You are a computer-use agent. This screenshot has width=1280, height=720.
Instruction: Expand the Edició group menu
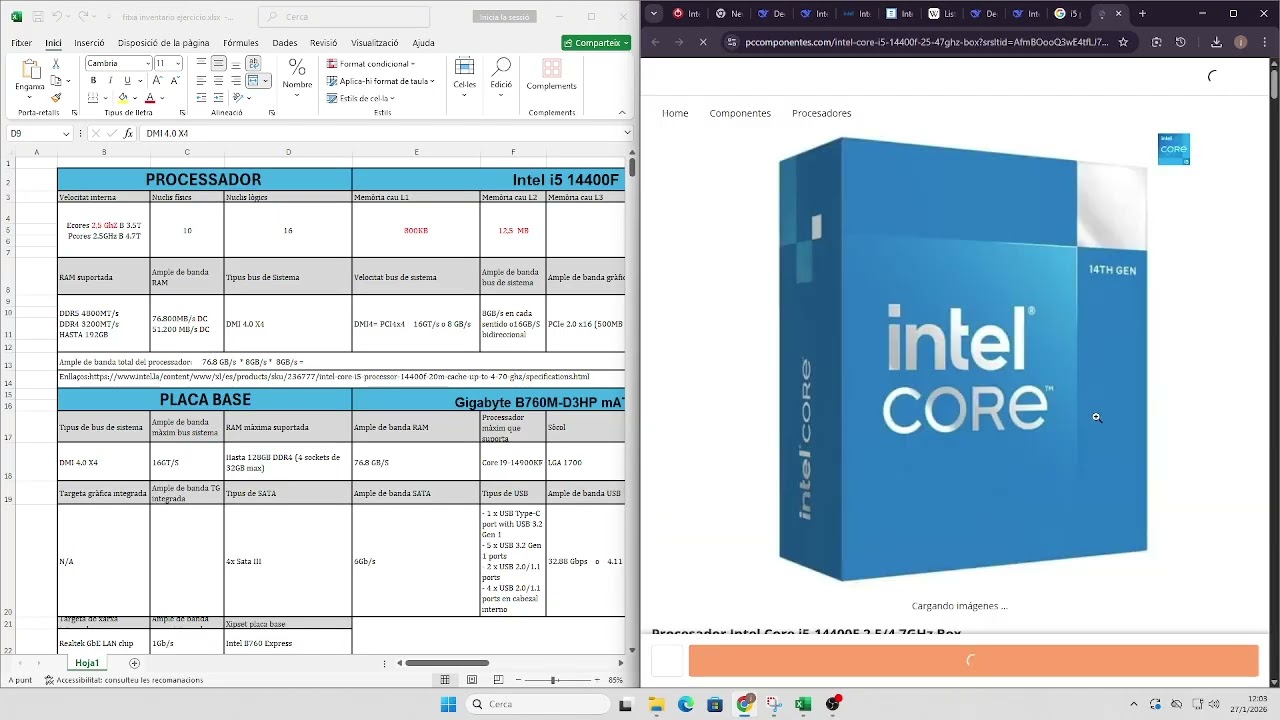(x=501, y=74)
